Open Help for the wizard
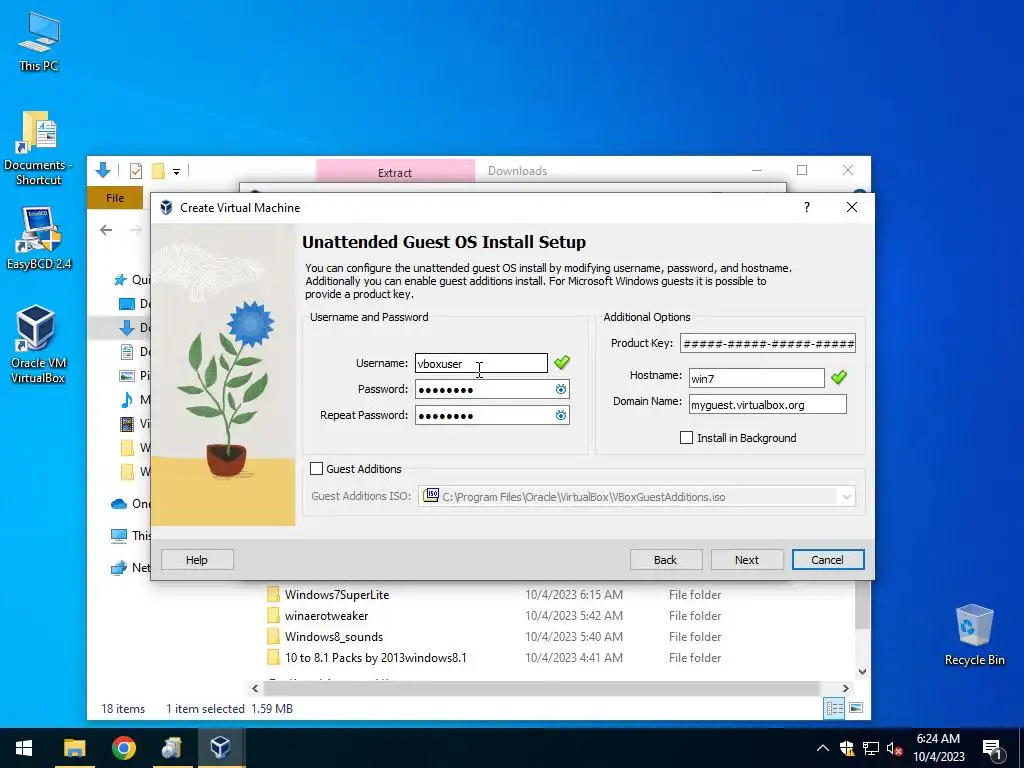 pos(197,560)
